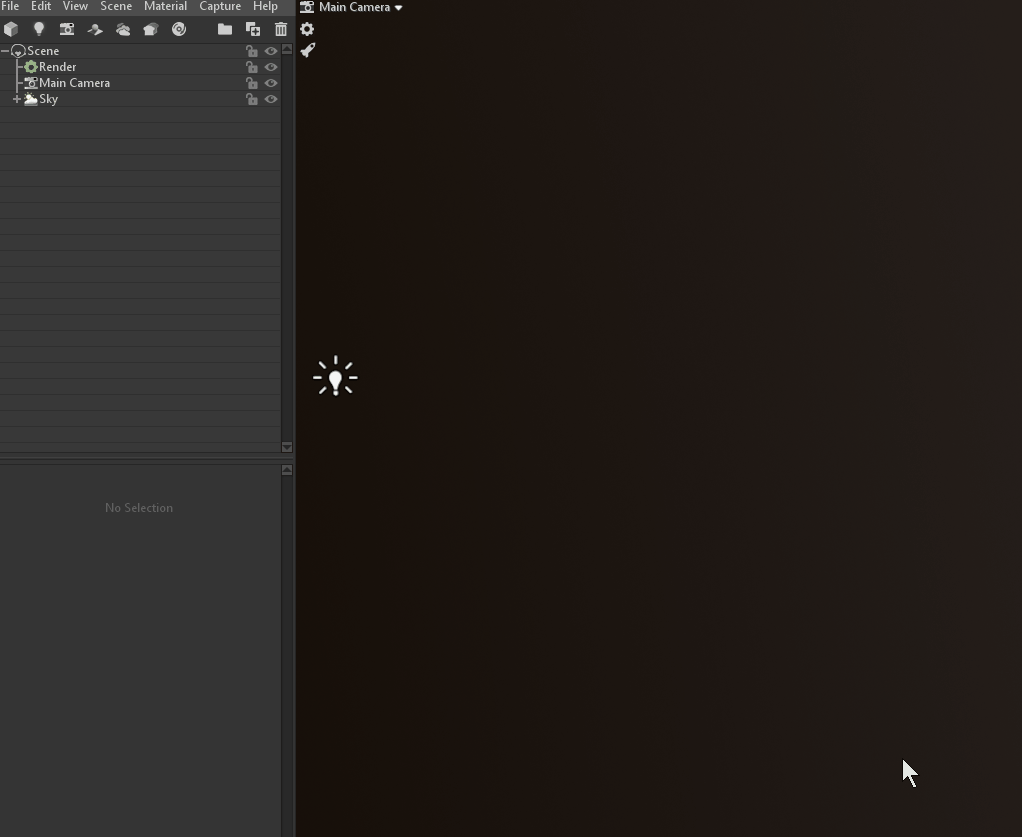1022x837 pixels.
Task: Click the outliner scrollbar up arrow
Action: coord(287,50)
